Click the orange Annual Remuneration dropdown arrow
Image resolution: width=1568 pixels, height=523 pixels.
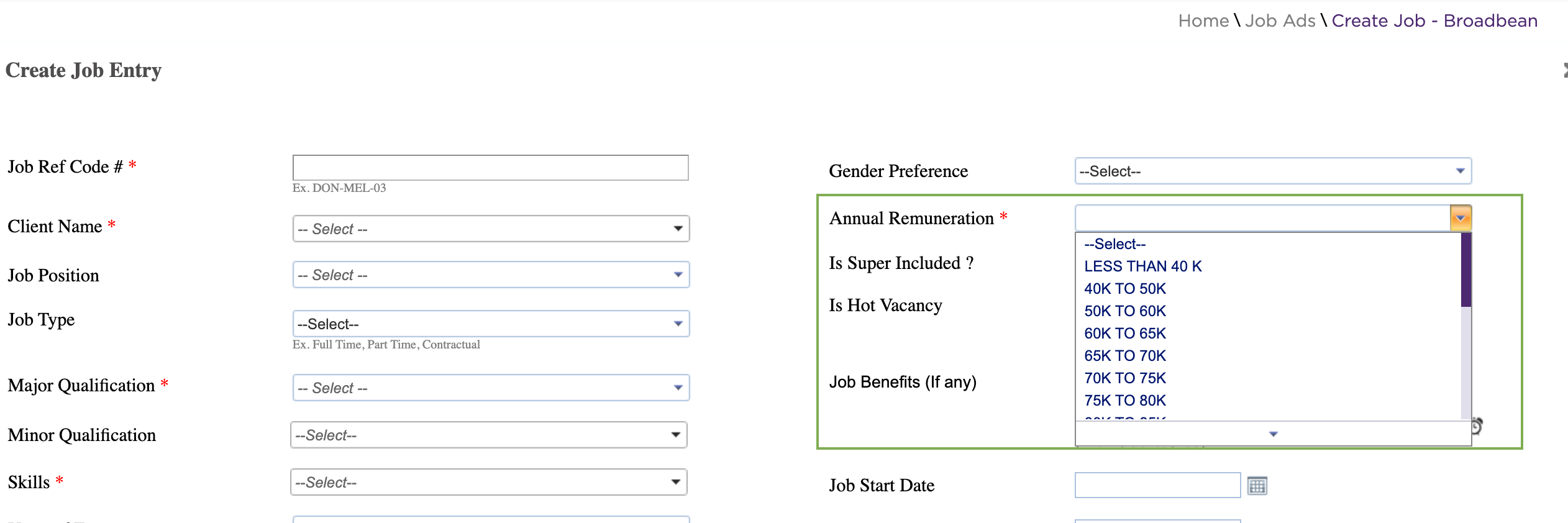[1461, 218]
